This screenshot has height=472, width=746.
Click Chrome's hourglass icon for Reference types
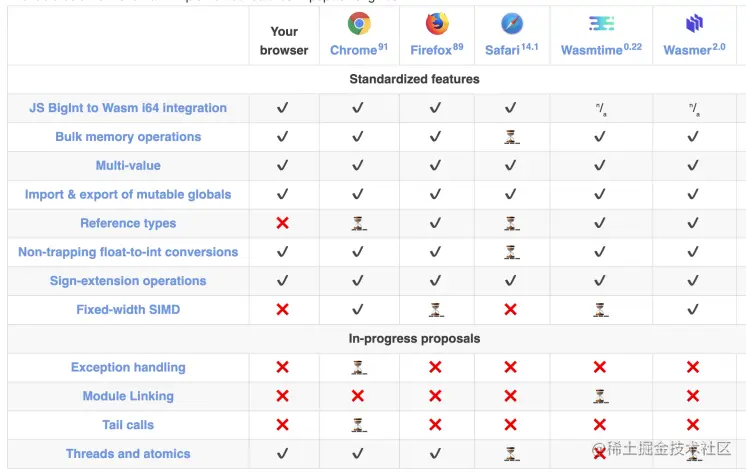pyautogui.click(x=359, y=223)
